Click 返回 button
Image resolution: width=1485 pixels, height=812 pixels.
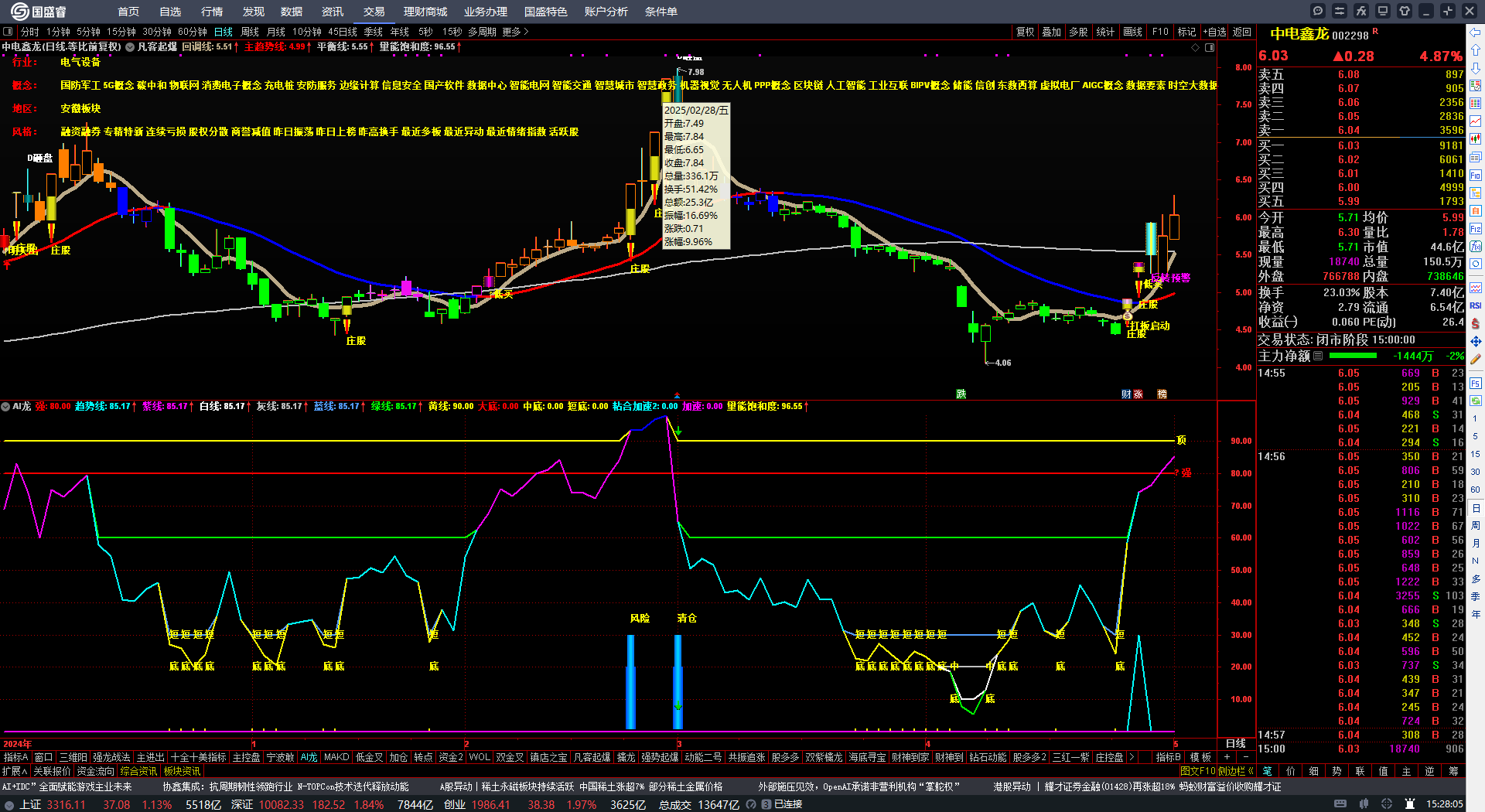tap(1242, 32)
